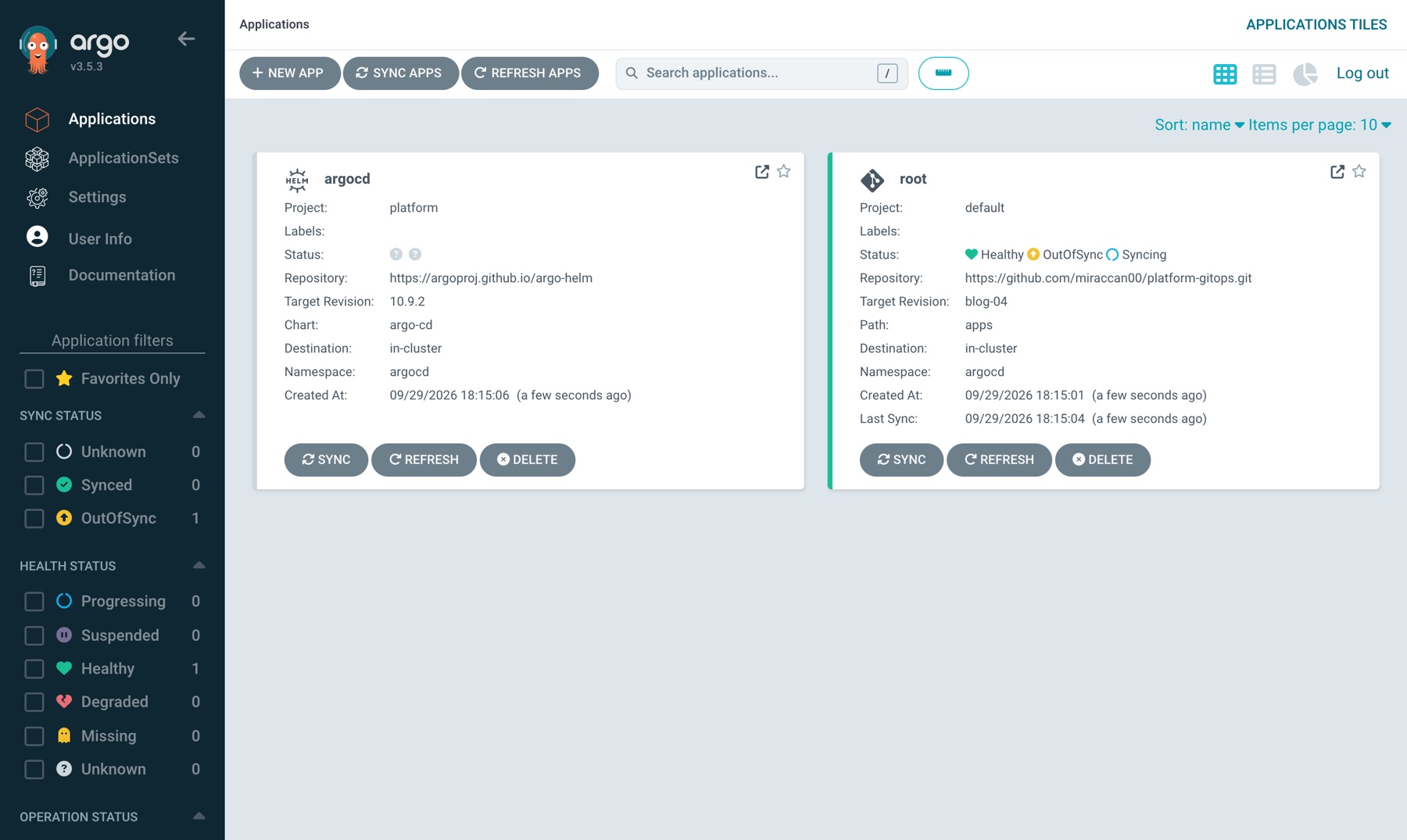Focus the Search applications field
This screenshot has height=840, width=1407.
[x=761, y=73]
